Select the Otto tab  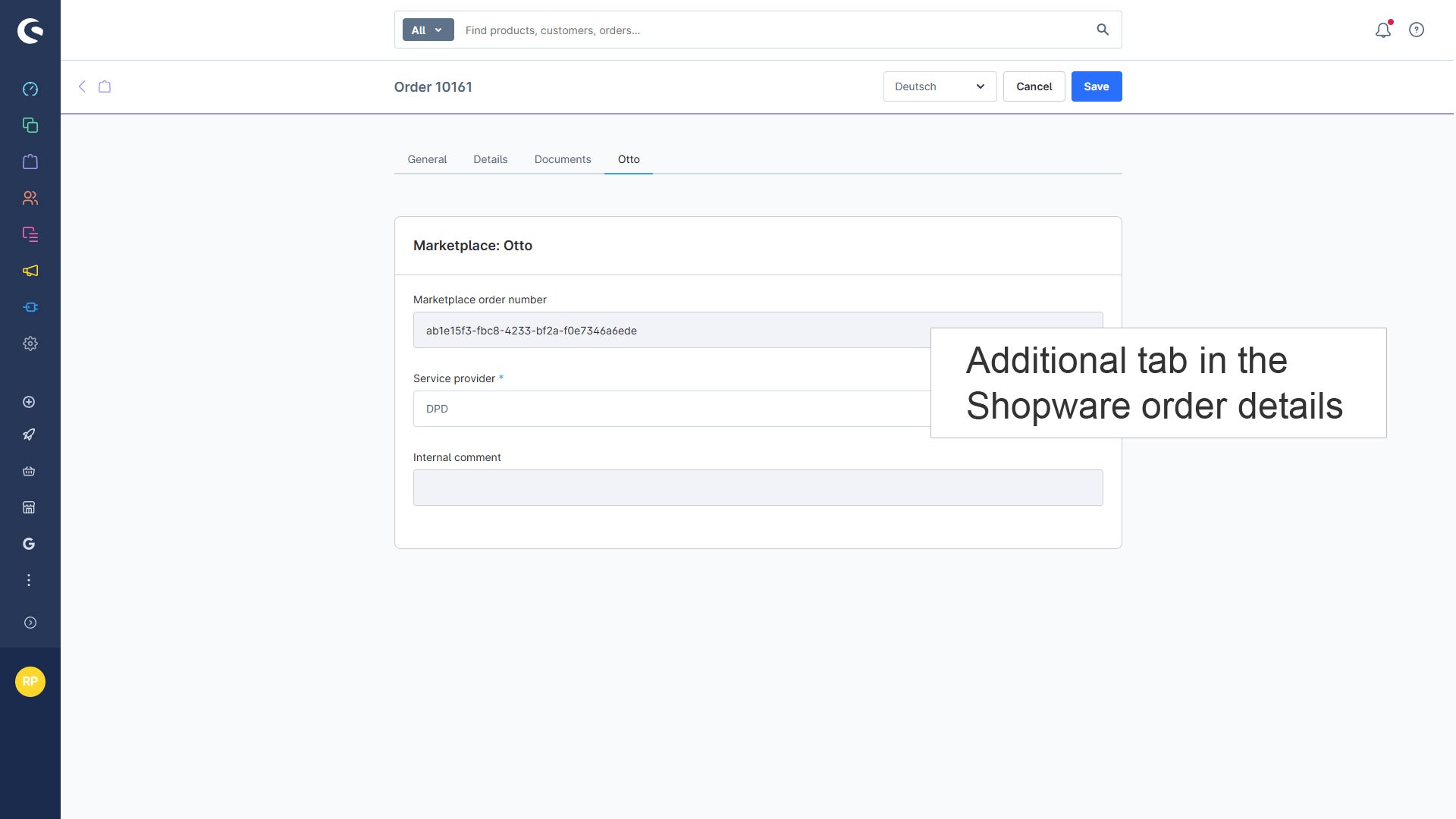(629, 159)
